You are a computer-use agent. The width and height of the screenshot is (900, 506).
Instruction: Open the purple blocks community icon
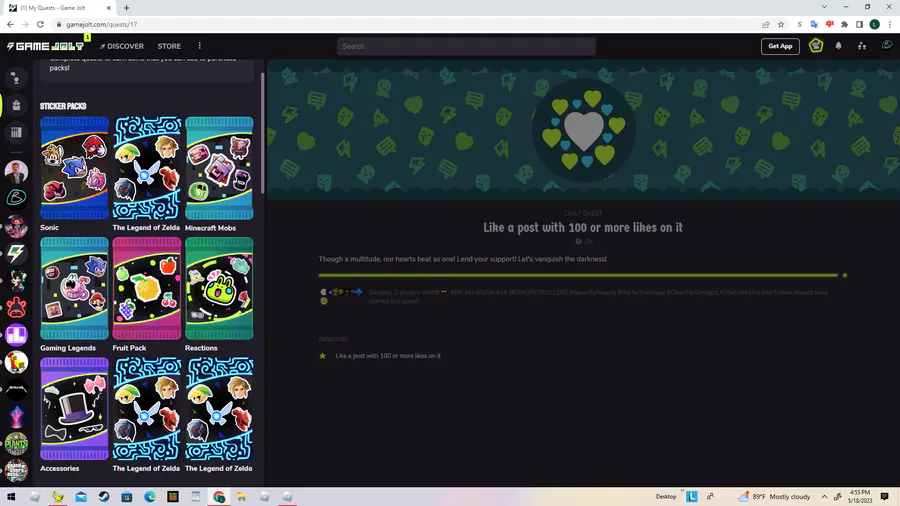tap(16, 335)
